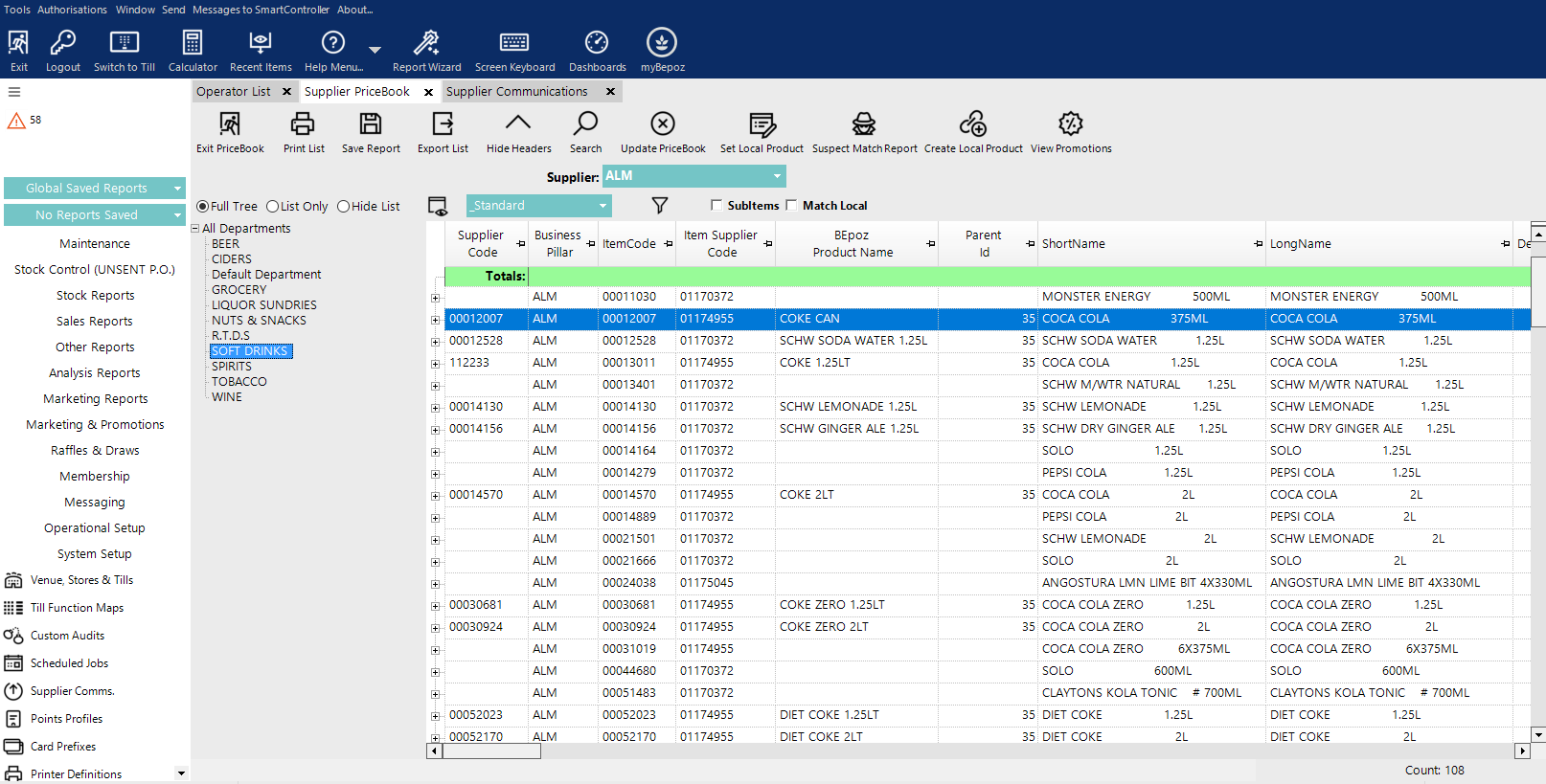Open Stock Reports section
Image resolution: width=1546 pixels, height=784 pixels.
click(x=95, y=296)
